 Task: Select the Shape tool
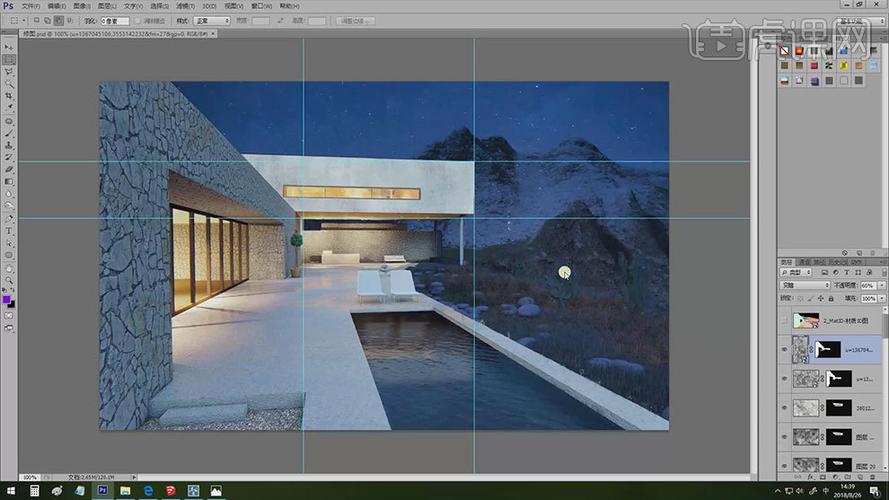click(9, 256)
